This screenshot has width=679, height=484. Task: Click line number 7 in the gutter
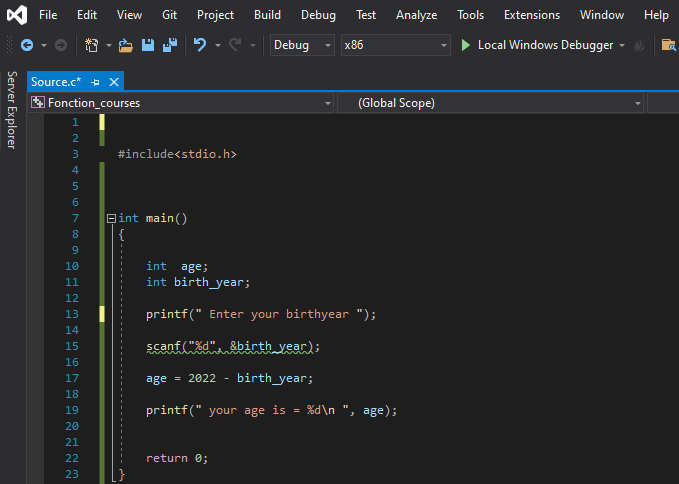[75, 218]
